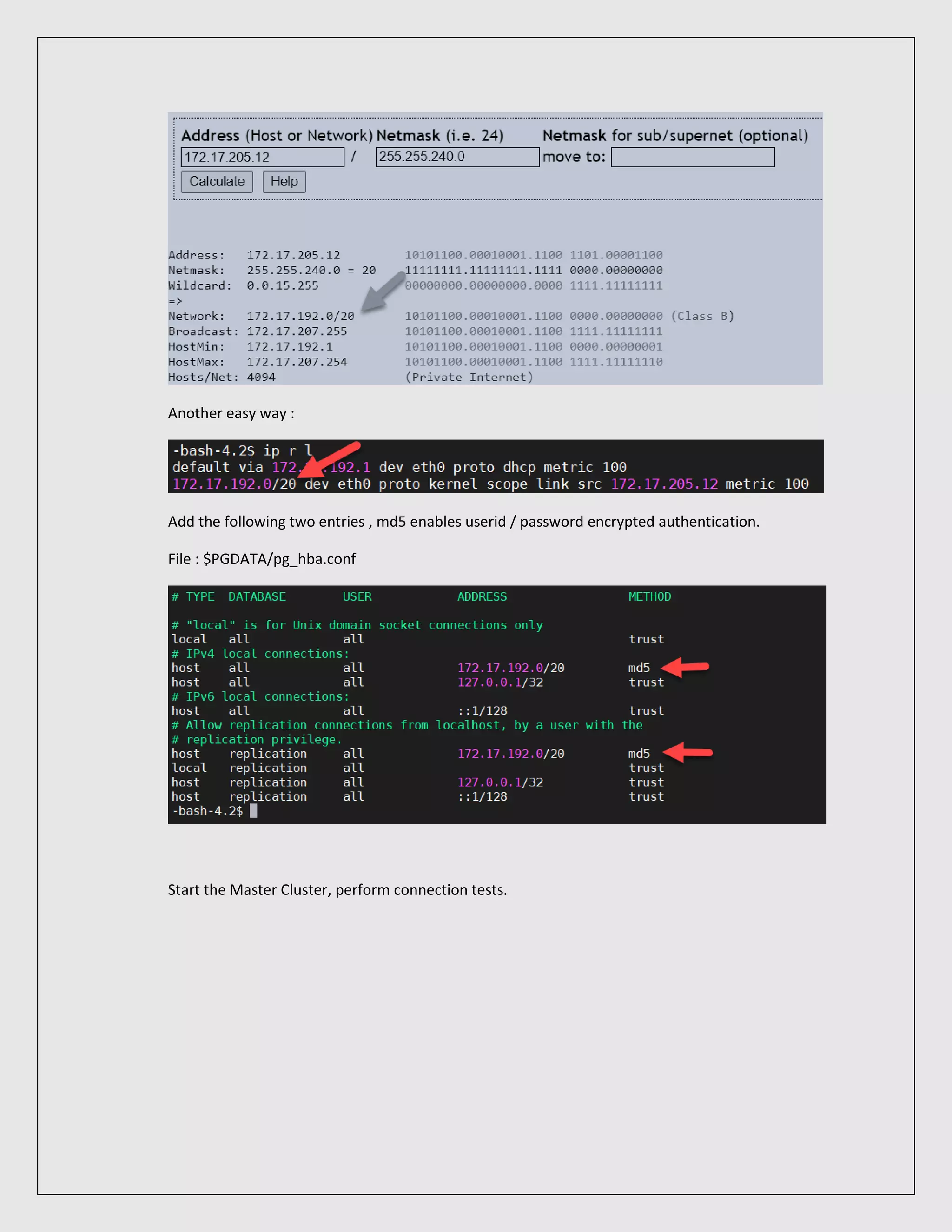Select the Hosts/Net value 4094
The width and height of the screenshot is (952, 1232).
(x=261, y=378)
